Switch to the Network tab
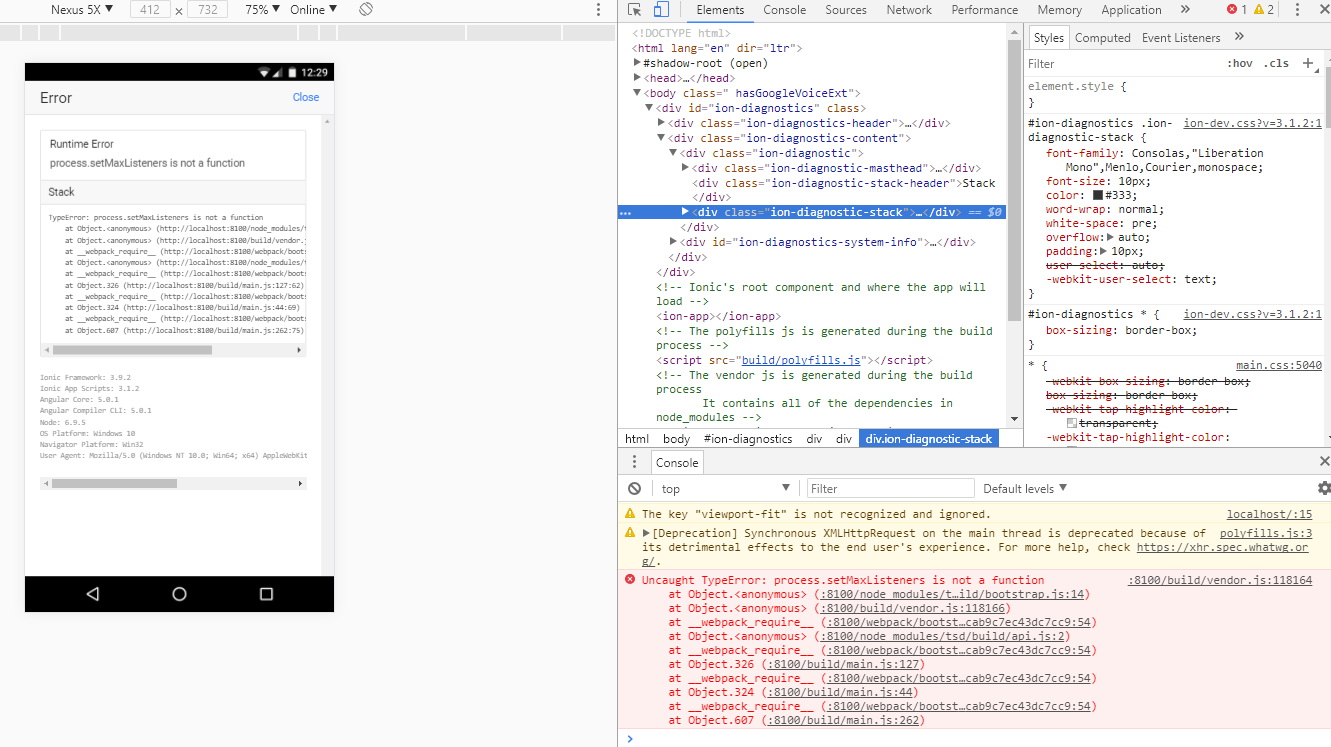1331x747 pixels. pos(909,10)
